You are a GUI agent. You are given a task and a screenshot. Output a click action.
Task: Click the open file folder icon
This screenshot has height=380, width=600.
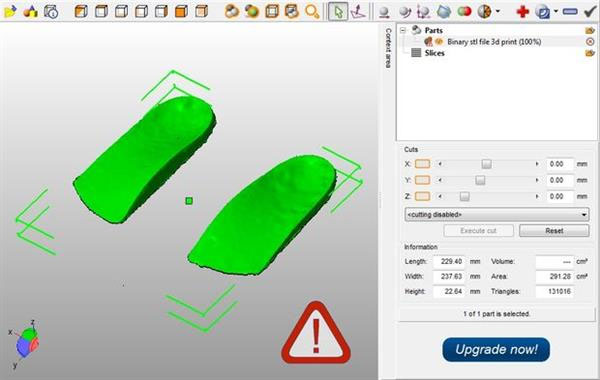pos(10,11)
